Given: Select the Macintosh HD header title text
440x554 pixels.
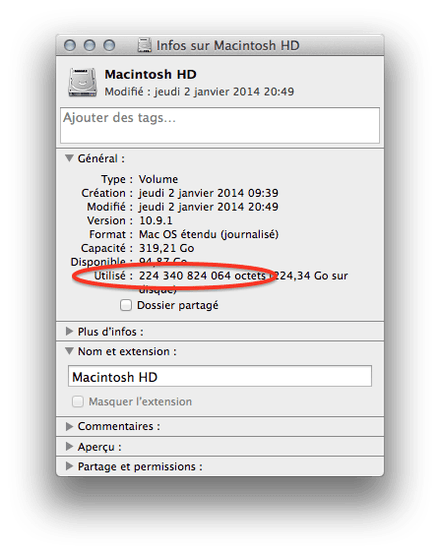Looking at the screenshot, I should [x=151, y=75].
